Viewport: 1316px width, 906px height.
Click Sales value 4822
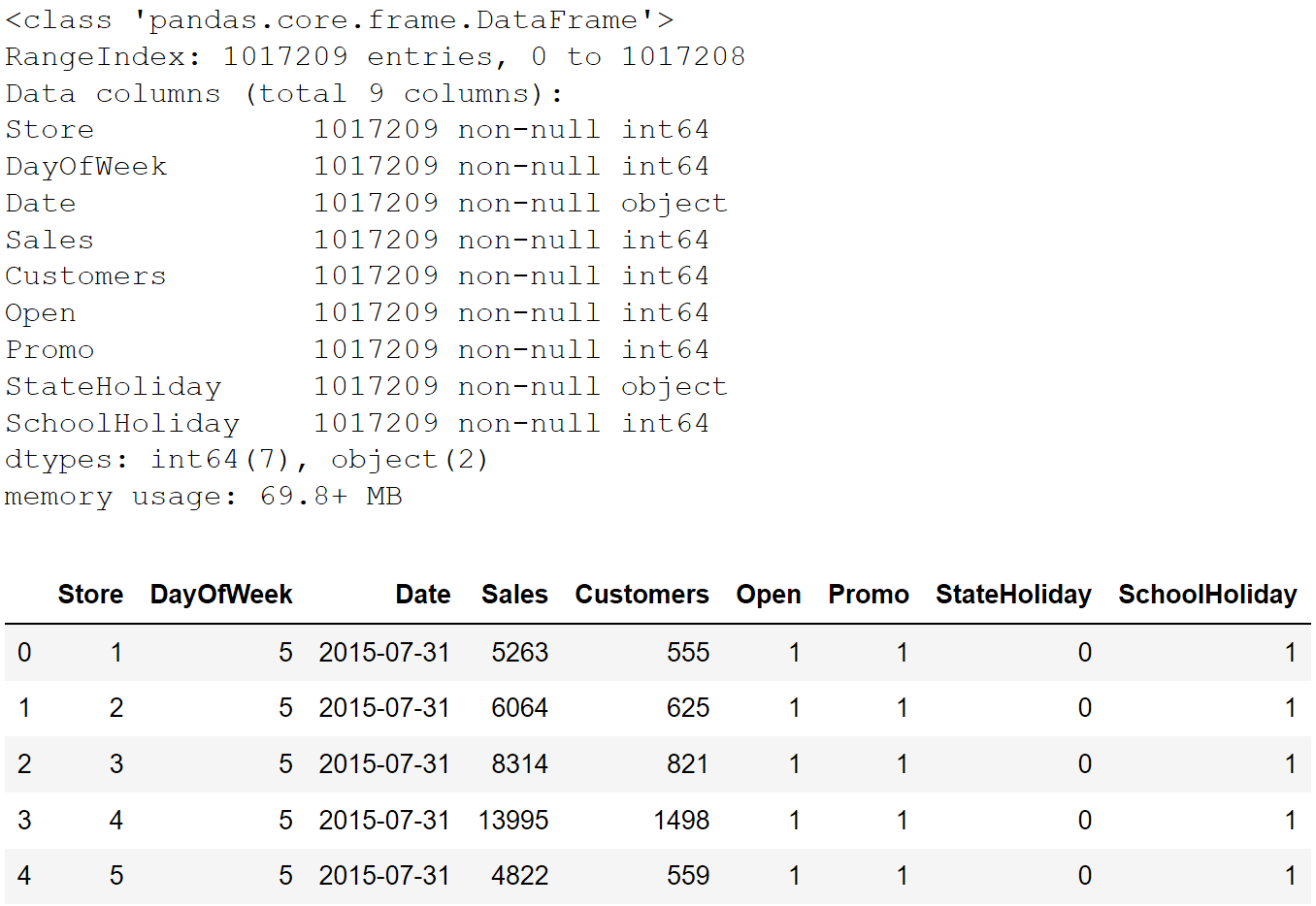click(x=519, y=876)
